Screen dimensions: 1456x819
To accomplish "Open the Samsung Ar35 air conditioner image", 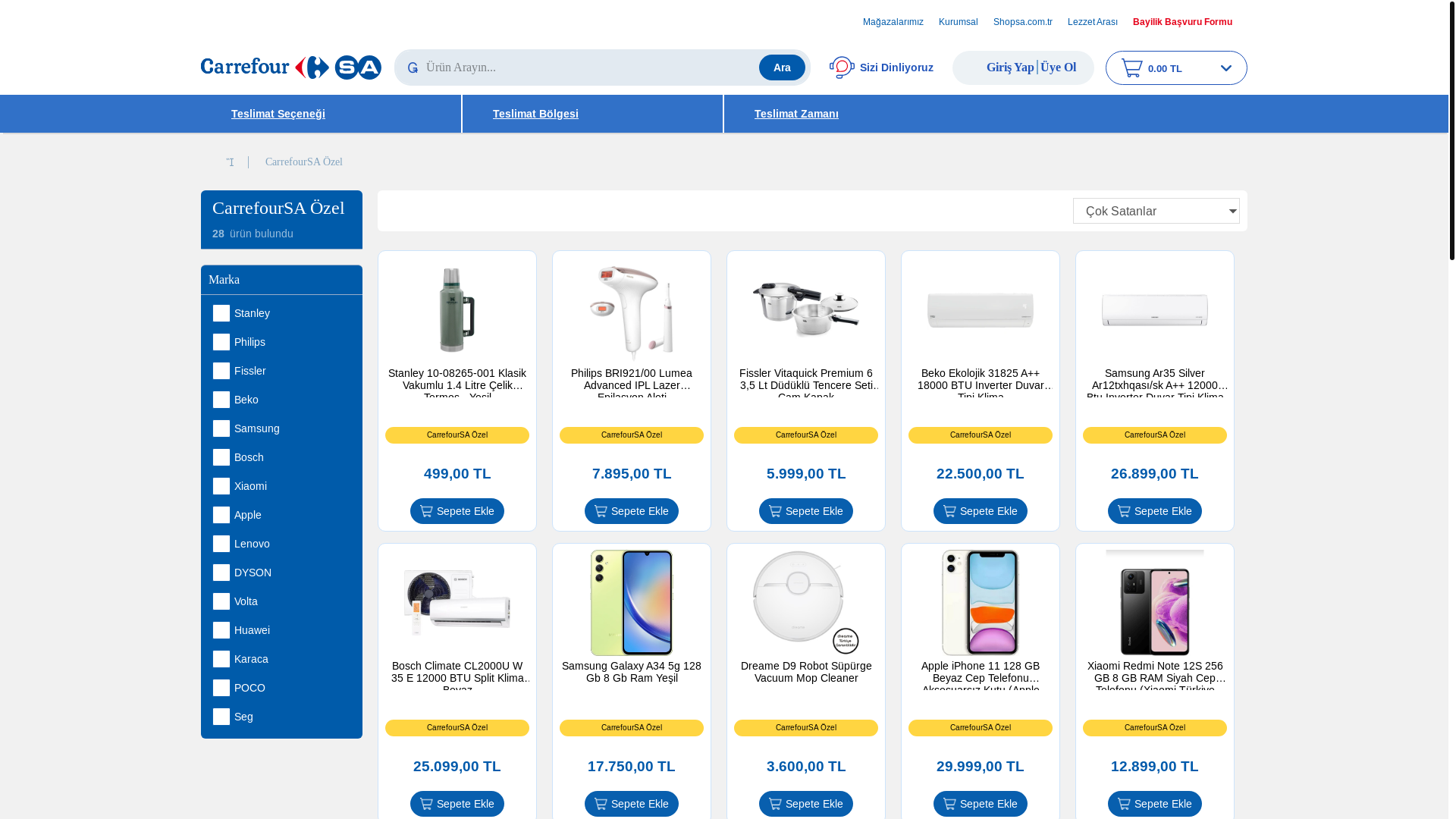I will 1155,310.
